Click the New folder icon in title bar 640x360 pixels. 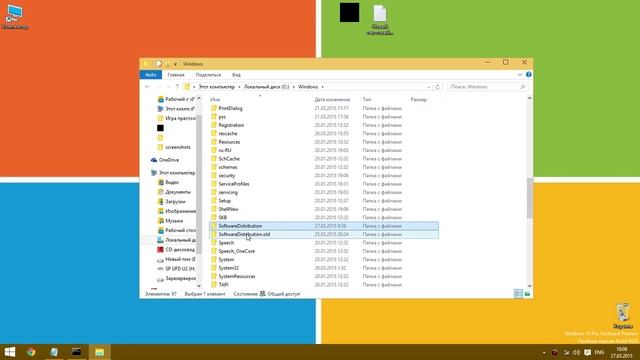(x=167, y=64)
